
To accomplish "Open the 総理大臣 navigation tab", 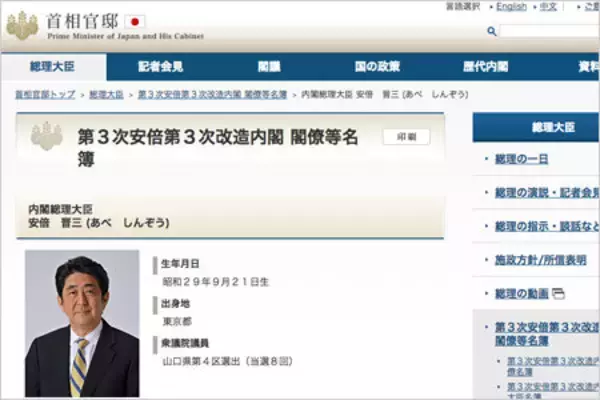I will click(x=53, y=67).
